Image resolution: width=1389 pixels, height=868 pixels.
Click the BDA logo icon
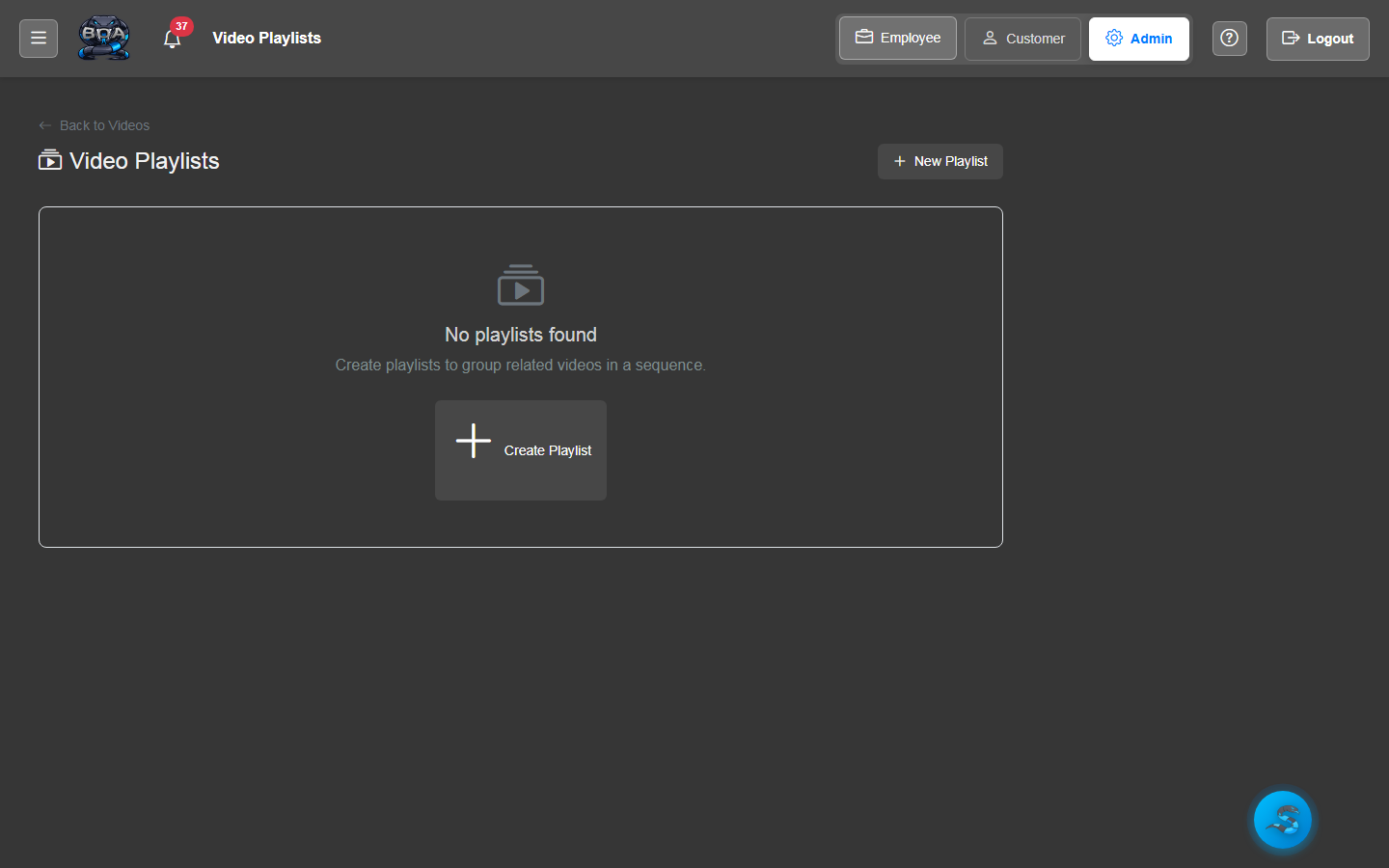103,38
